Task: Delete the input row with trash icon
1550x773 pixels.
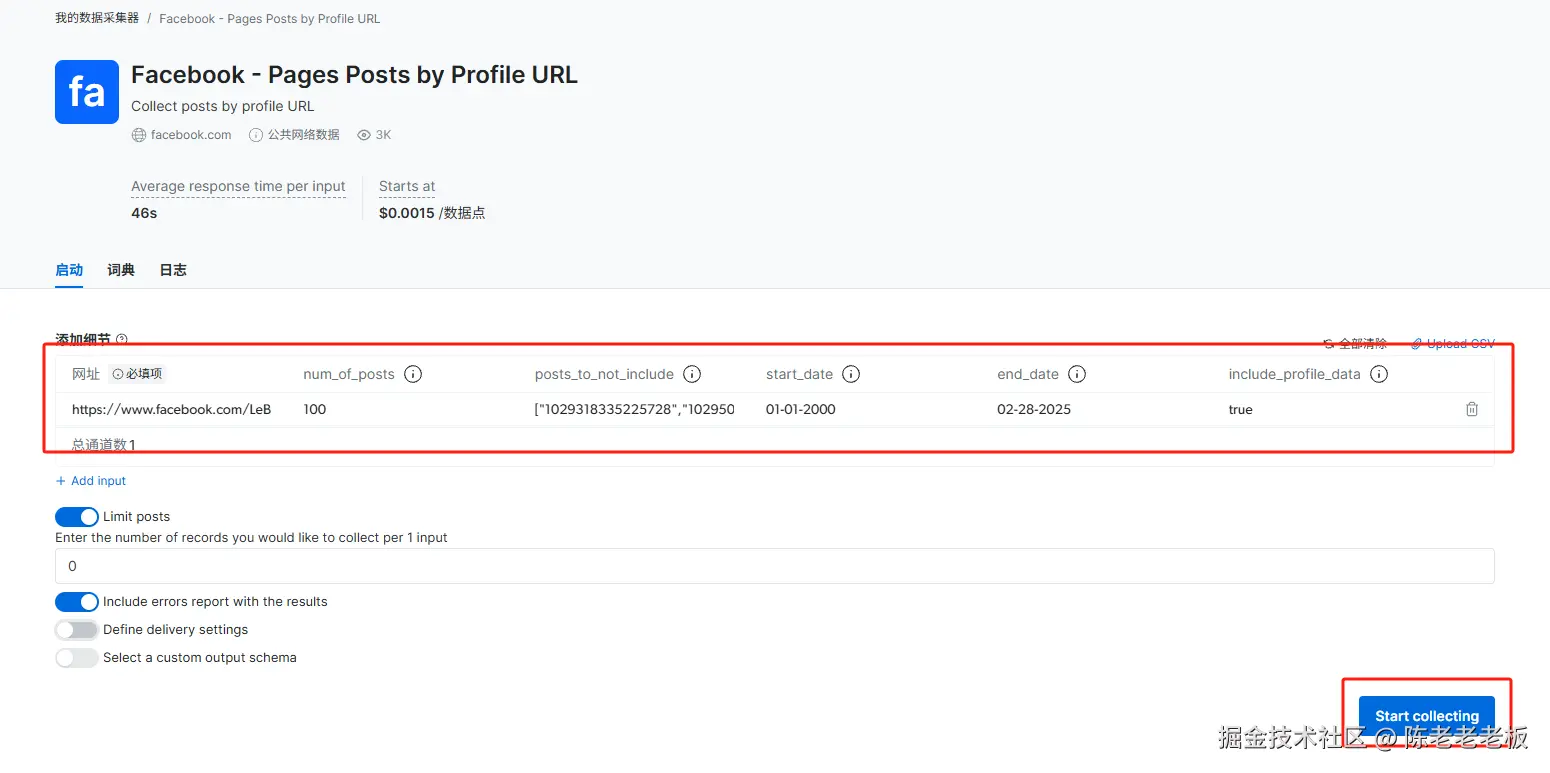Action: pos(1472,409)
